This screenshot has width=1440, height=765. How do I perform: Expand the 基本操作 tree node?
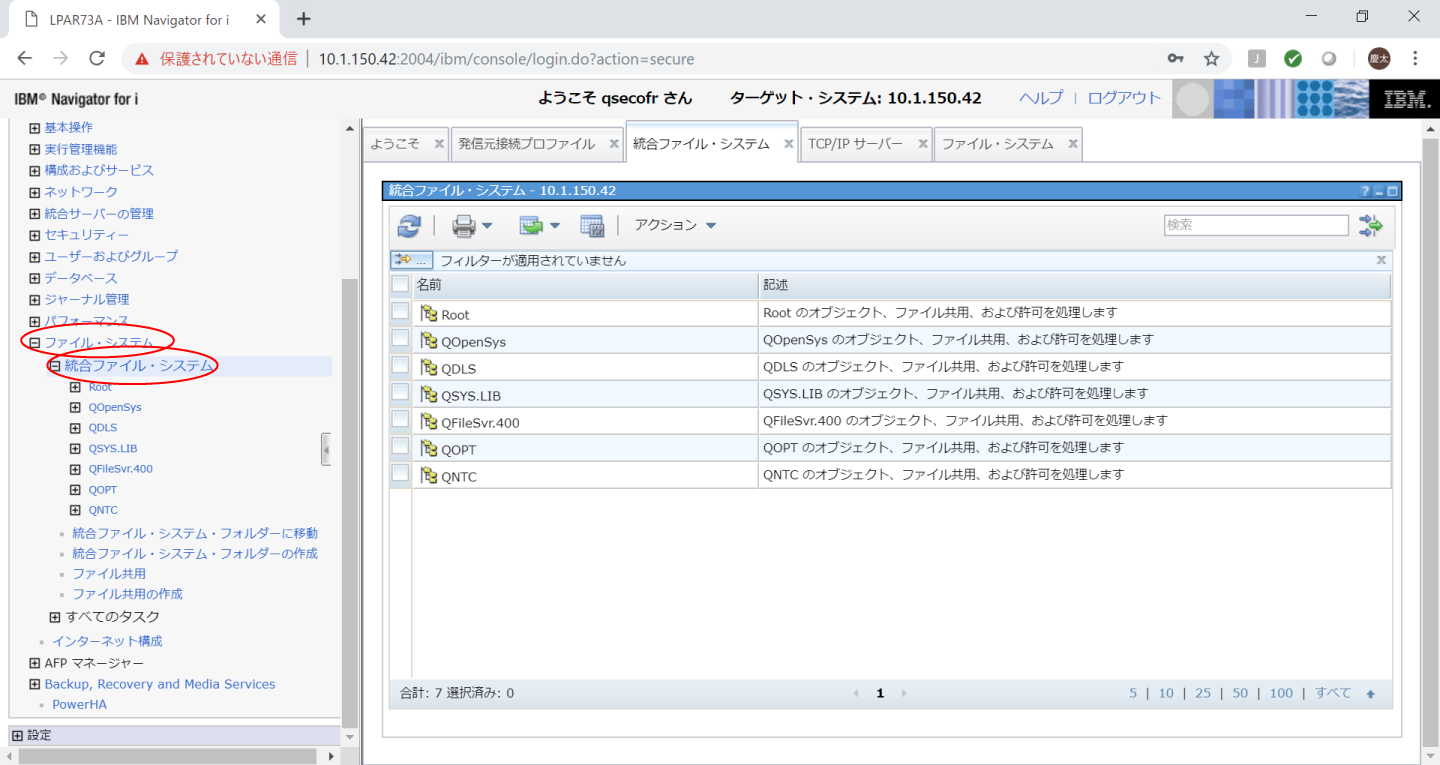[x=35, y=128]
